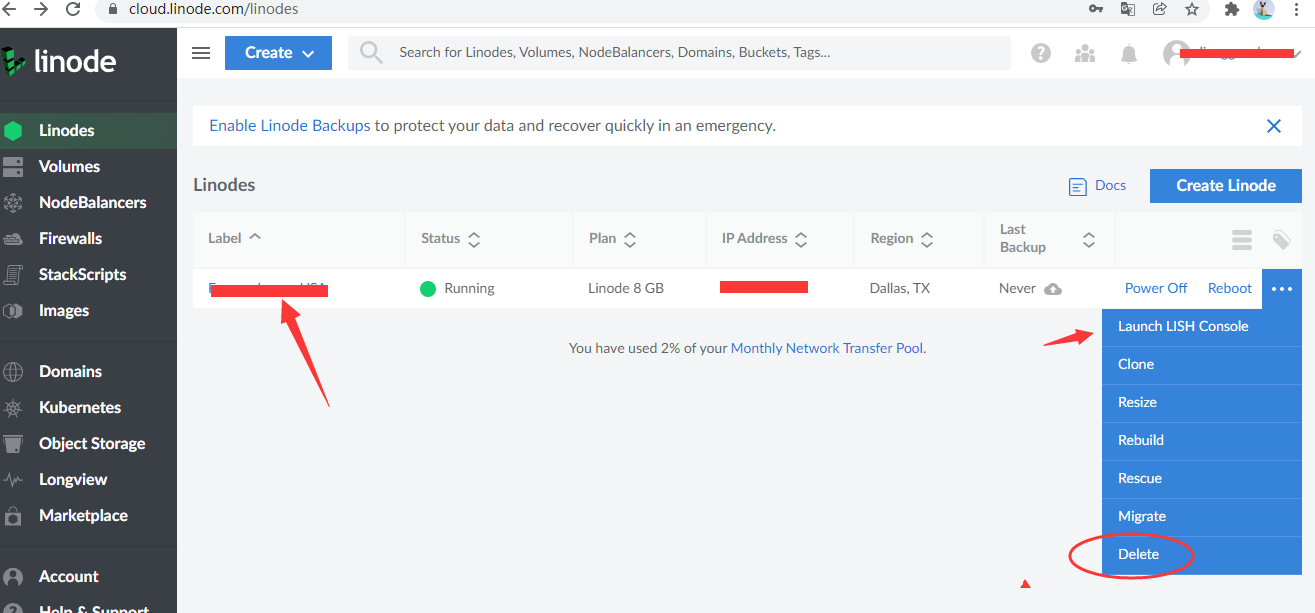Select Resize from the actions menu

(1202, 403)
